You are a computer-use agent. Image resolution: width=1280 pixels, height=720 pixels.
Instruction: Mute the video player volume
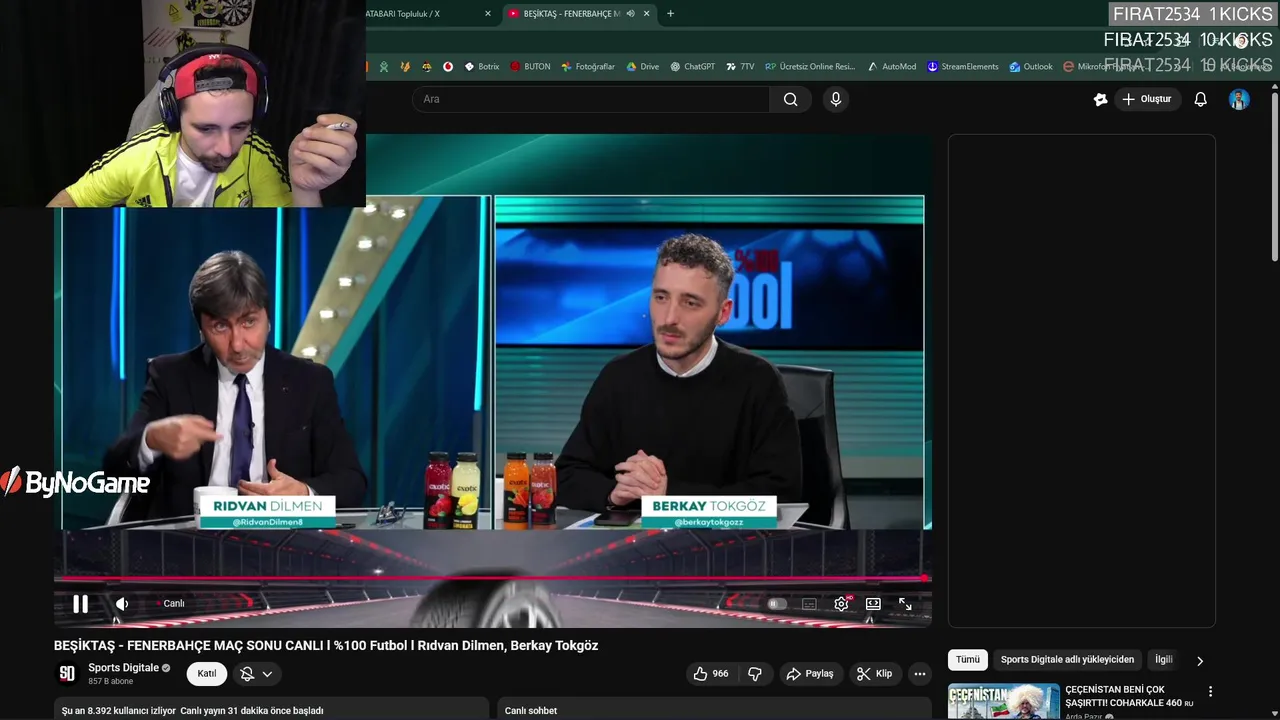122,604
